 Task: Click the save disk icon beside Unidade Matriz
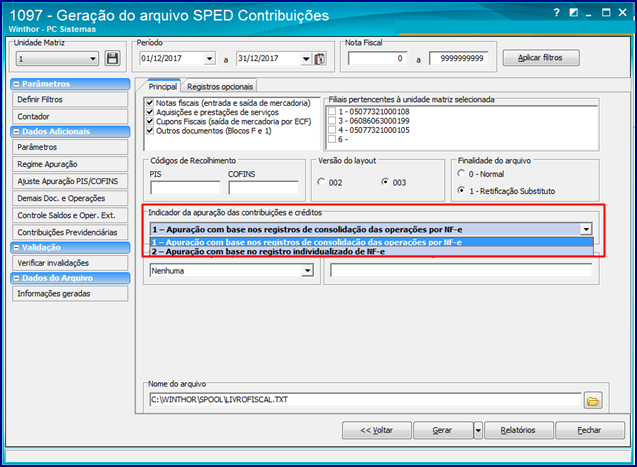point(113,58)
